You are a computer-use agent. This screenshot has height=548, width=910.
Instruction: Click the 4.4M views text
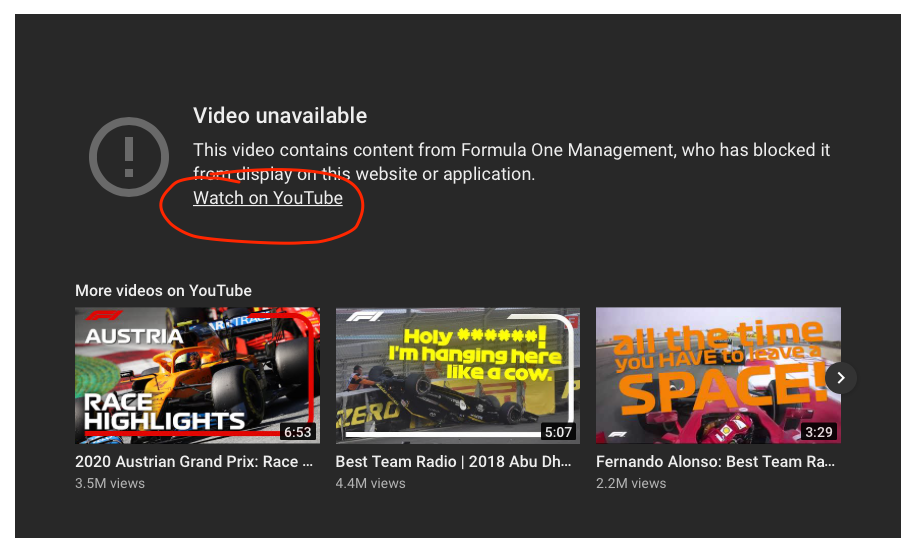[x=370, y=483]
